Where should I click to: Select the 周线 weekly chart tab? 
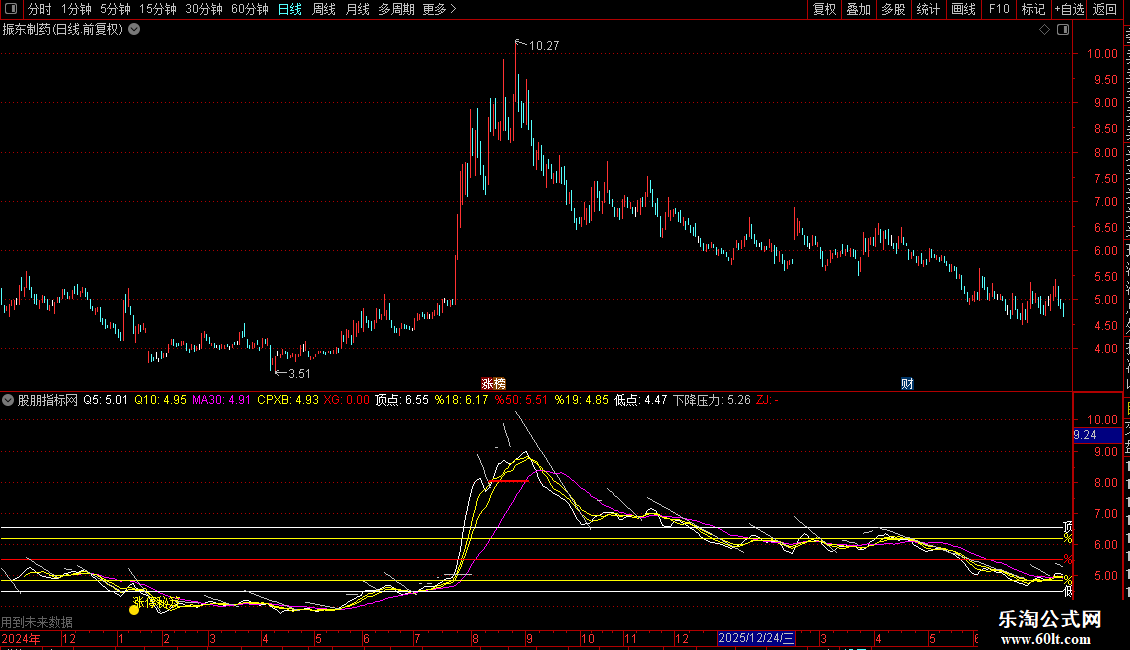(324, 9)
